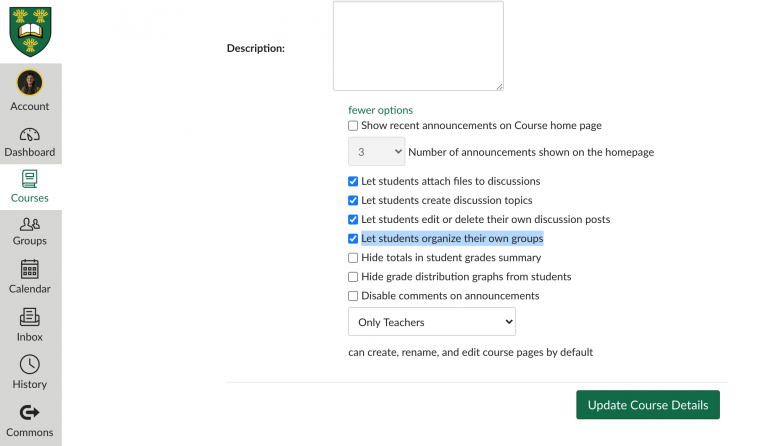
Task: Click the Update Course Details button
Action: (648, 405)
